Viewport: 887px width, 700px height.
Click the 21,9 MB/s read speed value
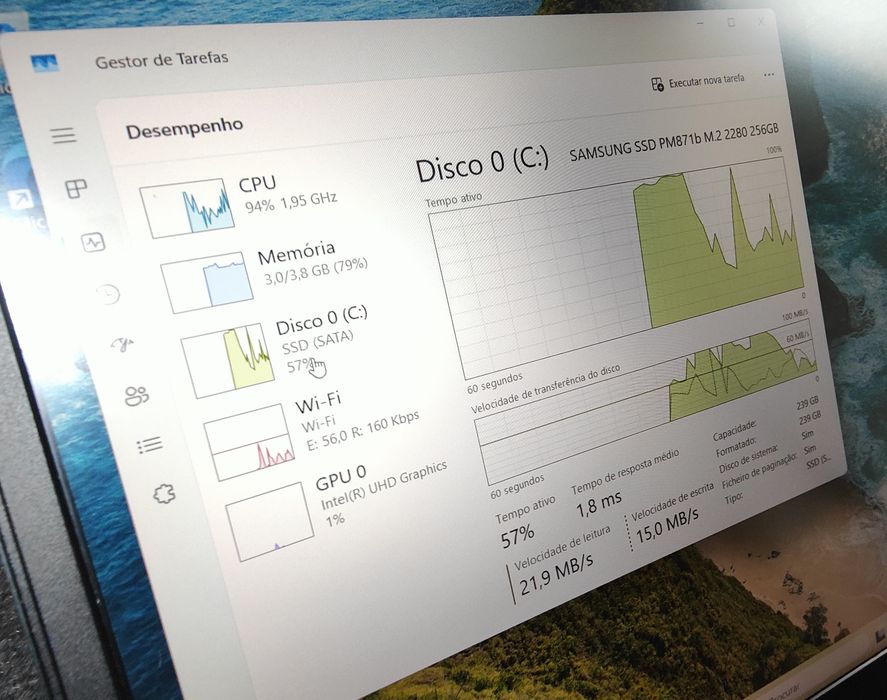(x=557, y=573)
